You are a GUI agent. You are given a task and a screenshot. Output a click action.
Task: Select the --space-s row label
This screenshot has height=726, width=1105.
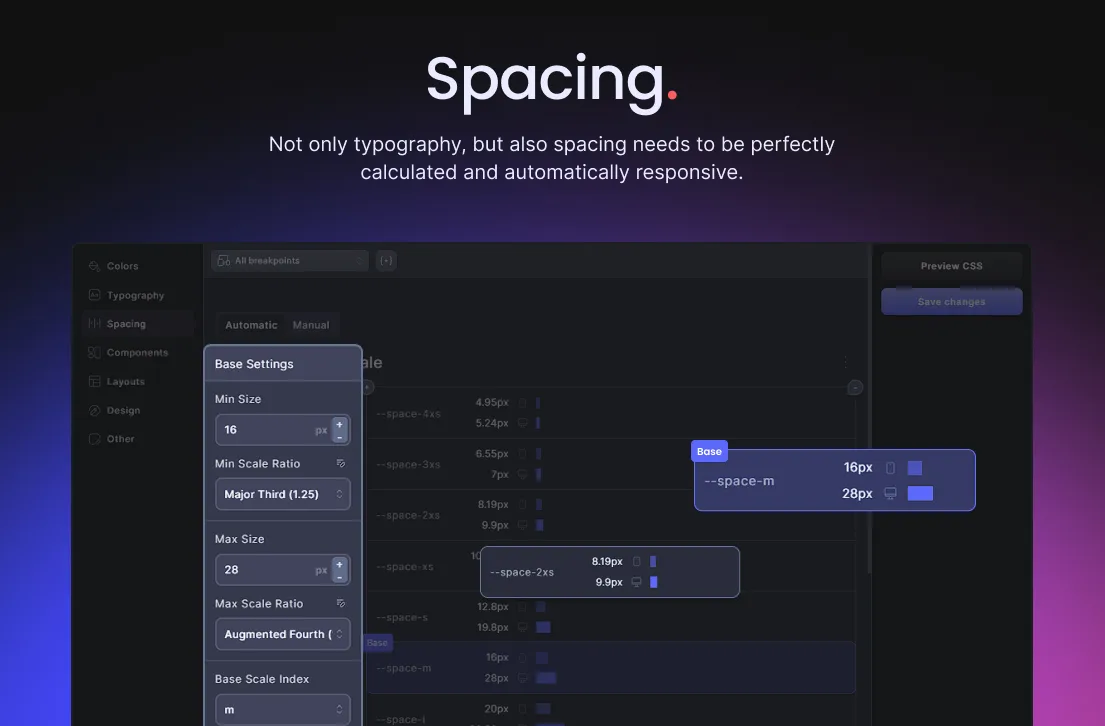[402, 617]
